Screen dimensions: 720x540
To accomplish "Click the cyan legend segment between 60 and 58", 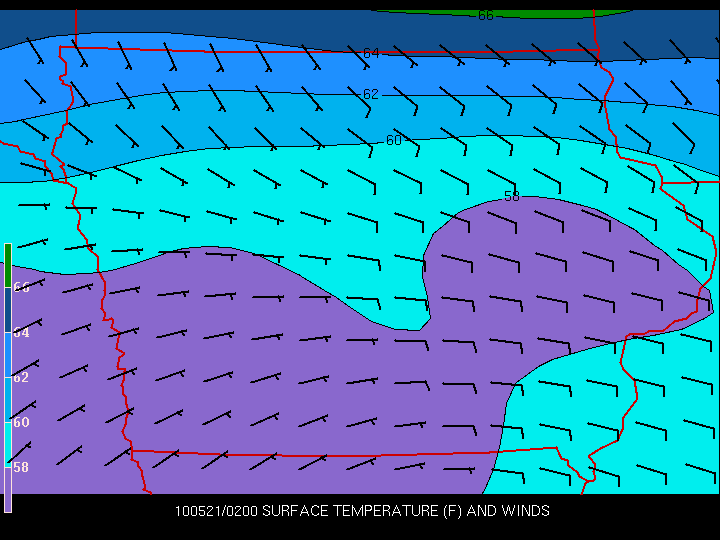I will point(8,445).
